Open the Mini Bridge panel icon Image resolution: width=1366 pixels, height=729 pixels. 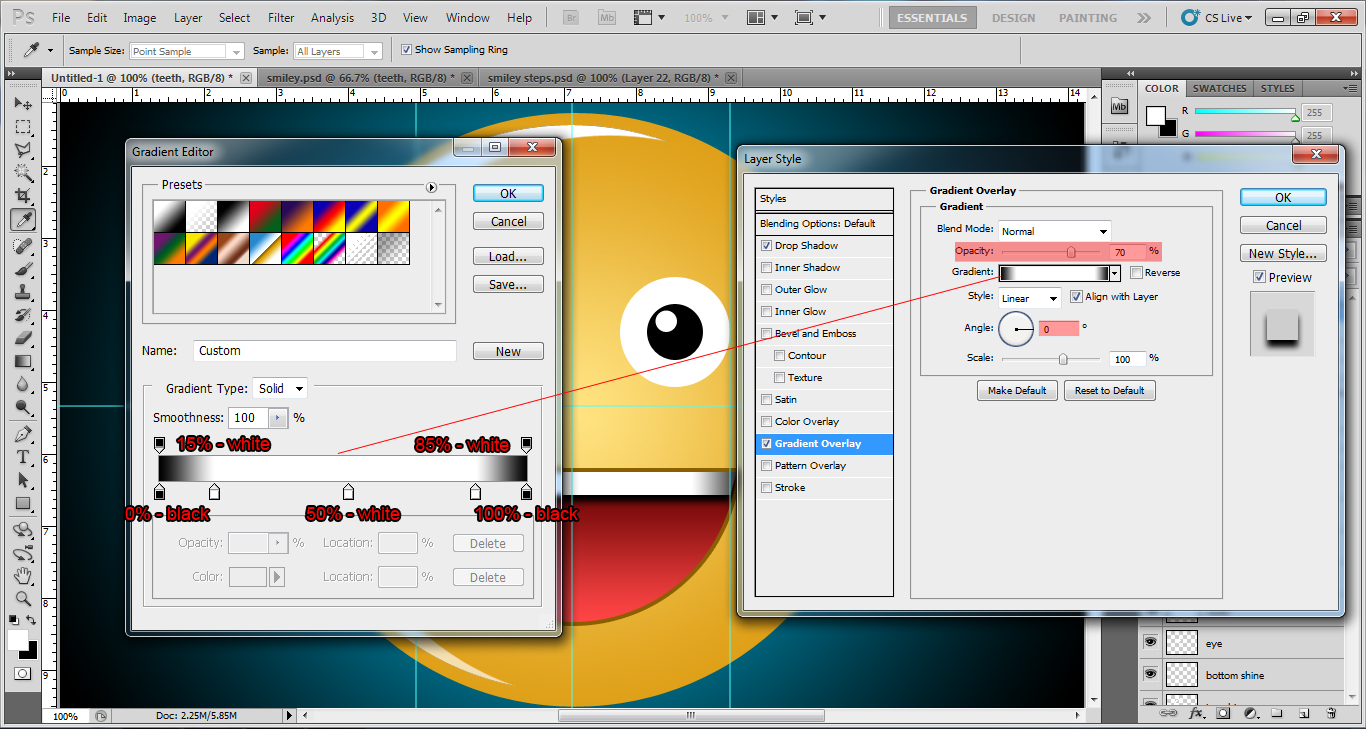pyautogui.click(x=1120, y=106)
